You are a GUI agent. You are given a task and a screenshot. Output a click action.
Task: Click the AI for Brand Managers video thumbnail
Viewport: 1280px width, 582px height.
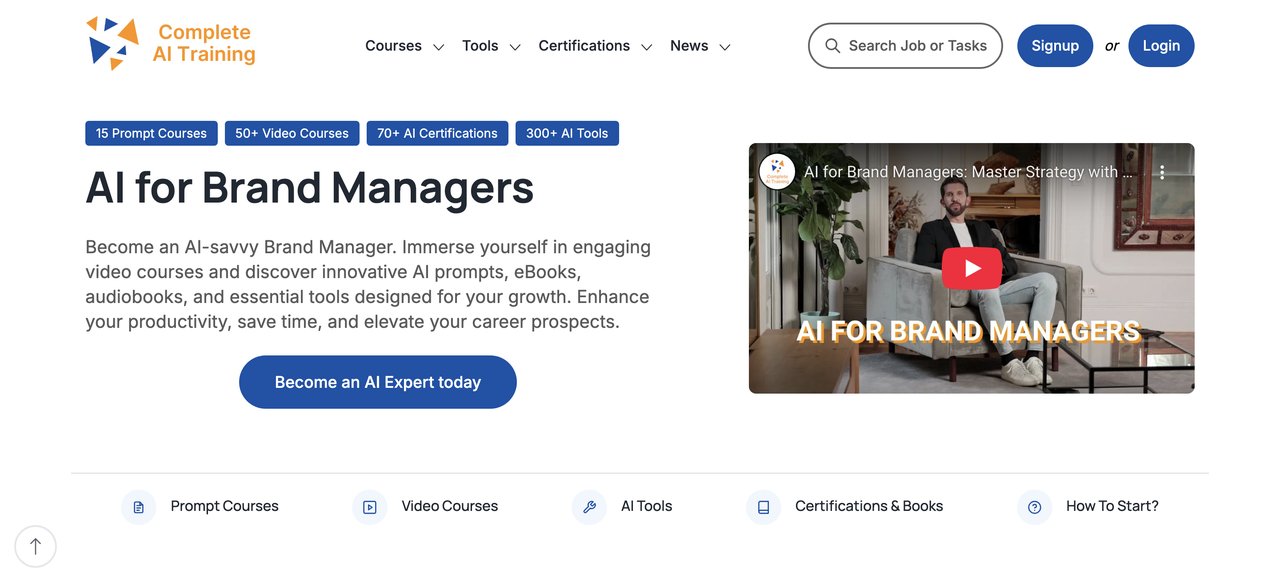tap(972, 268)
